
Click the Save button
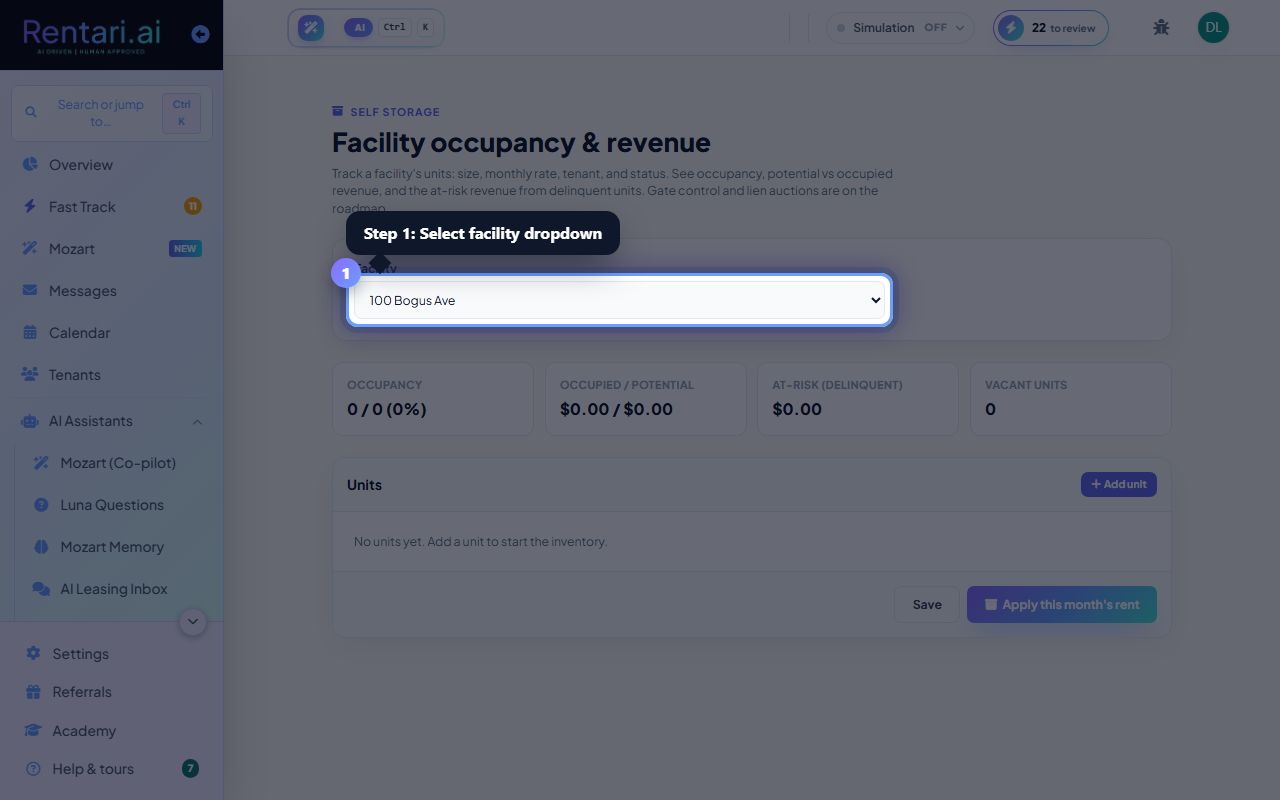(x=927, y=604)
